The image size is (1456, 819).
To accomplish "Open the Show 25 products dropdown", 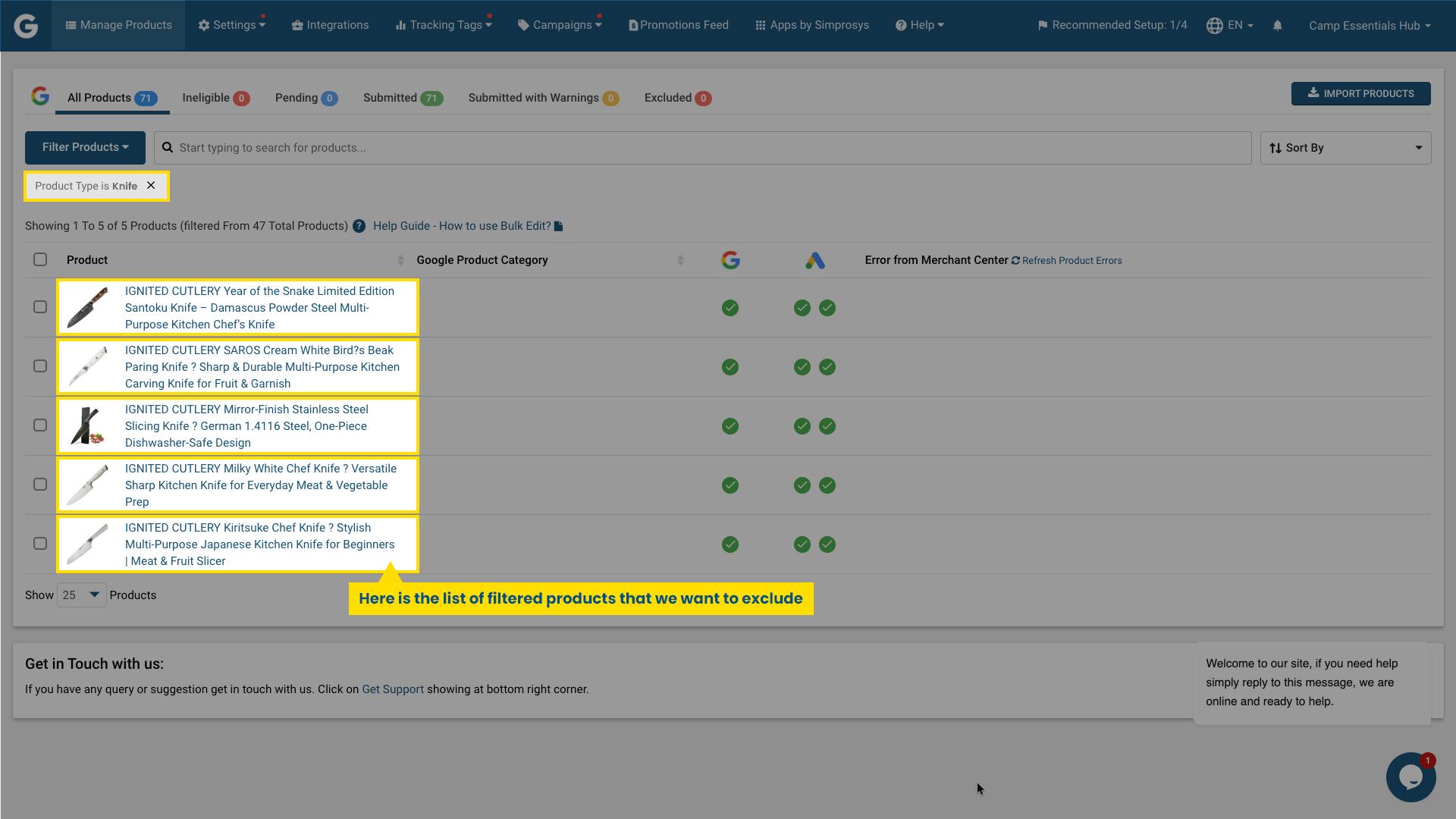I will click(x=80, y=595).
